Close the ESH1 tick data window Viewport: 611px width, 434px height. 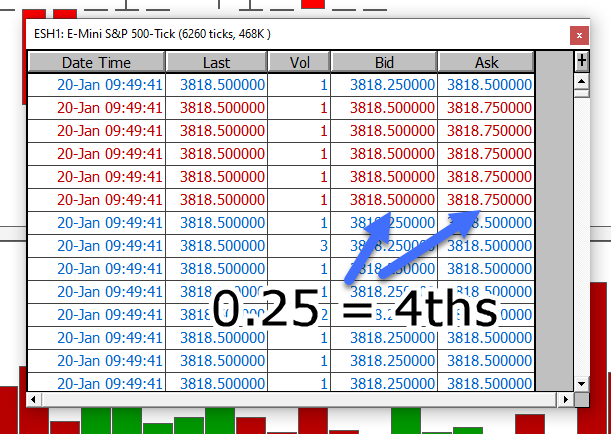[578, 35]
